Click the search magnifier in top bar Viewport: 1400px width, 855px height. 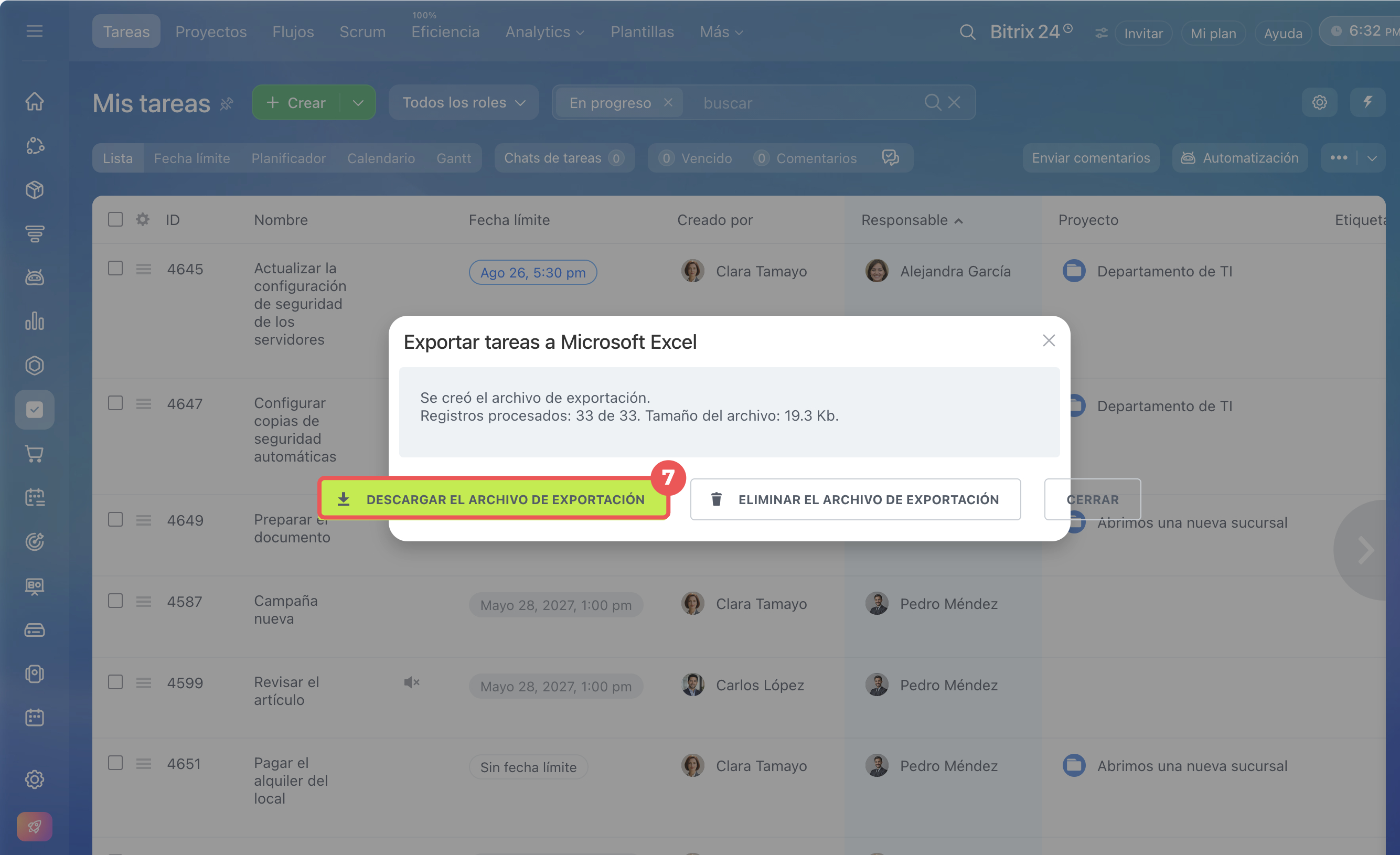point(967,33)
